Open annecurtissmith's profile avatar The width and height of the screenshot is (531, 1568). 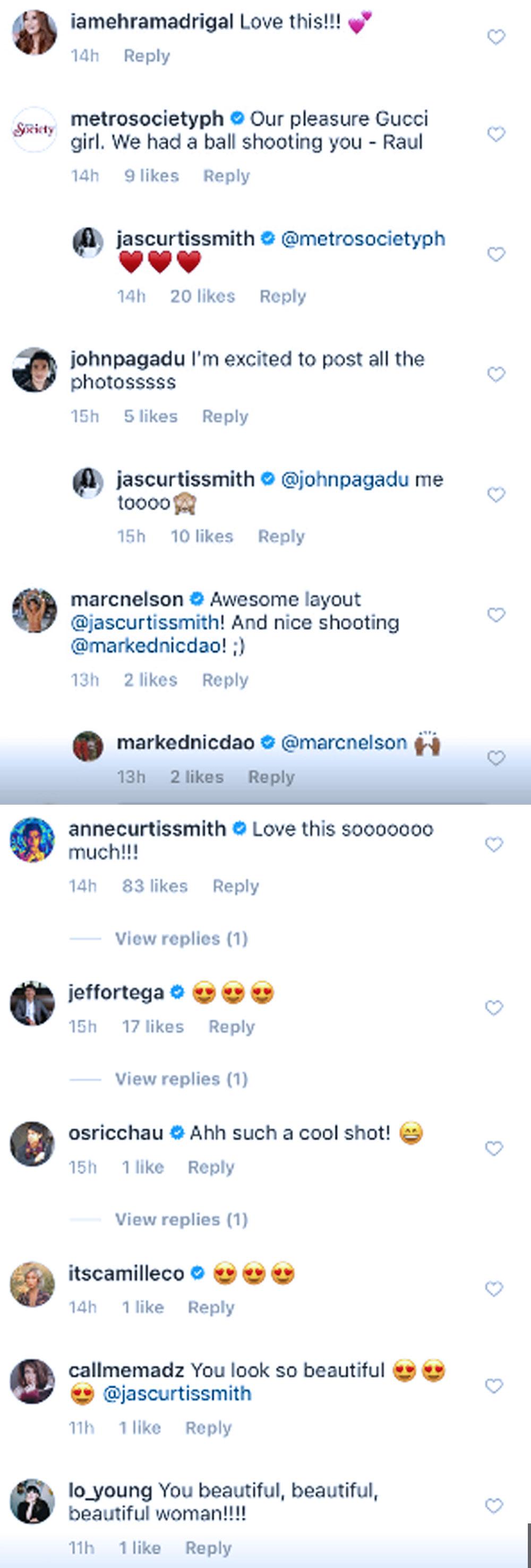pos(32,839)
